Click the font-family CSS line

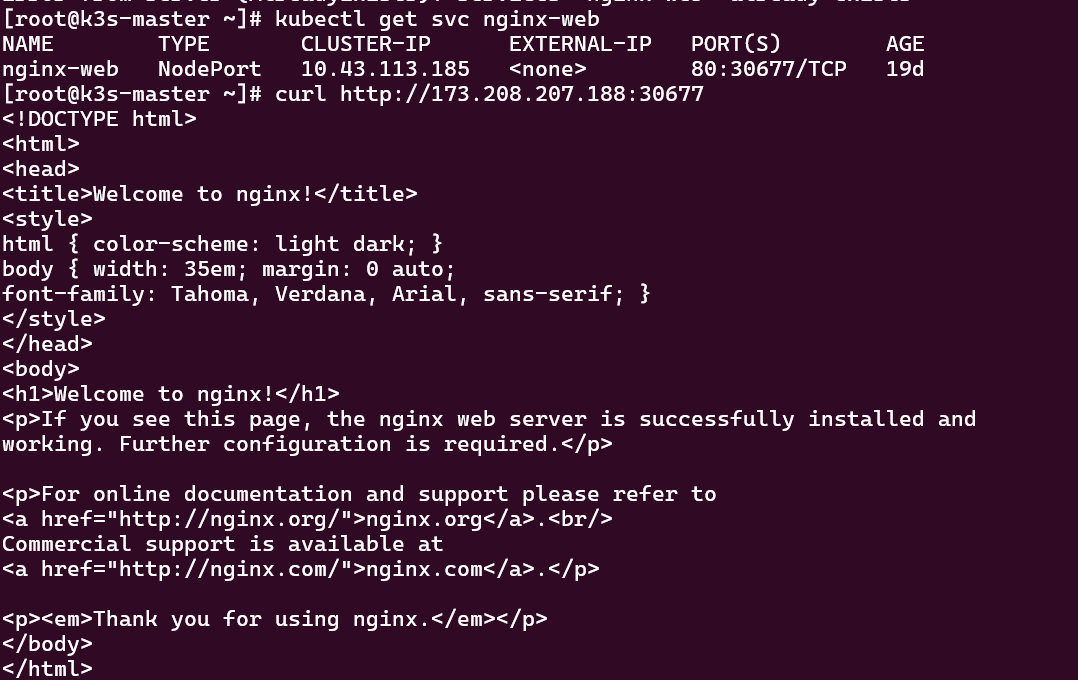pyautogui.click(x=326, y=294)
